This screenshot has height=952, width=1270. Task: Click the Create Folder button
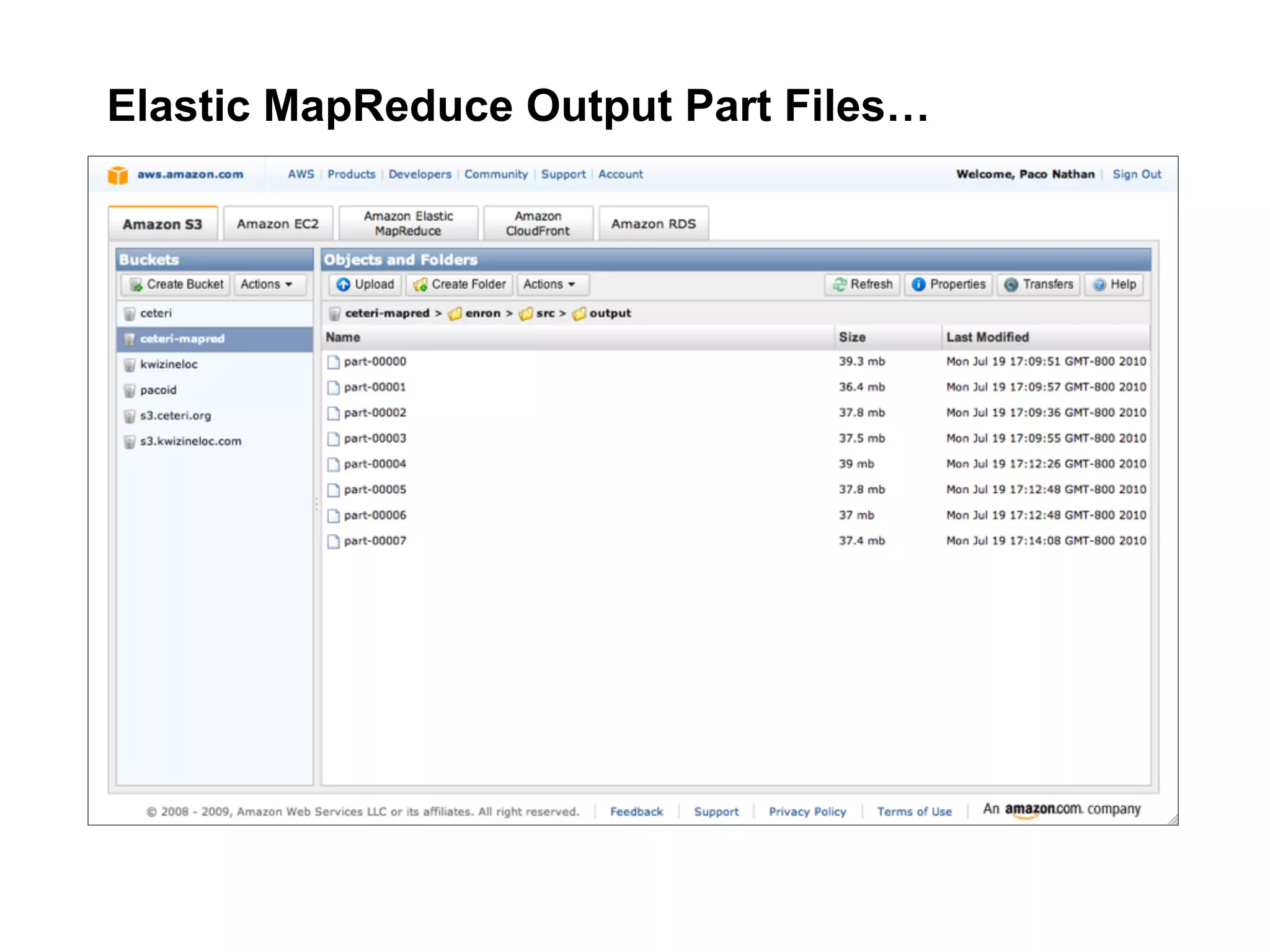click(x=460, y=284)
